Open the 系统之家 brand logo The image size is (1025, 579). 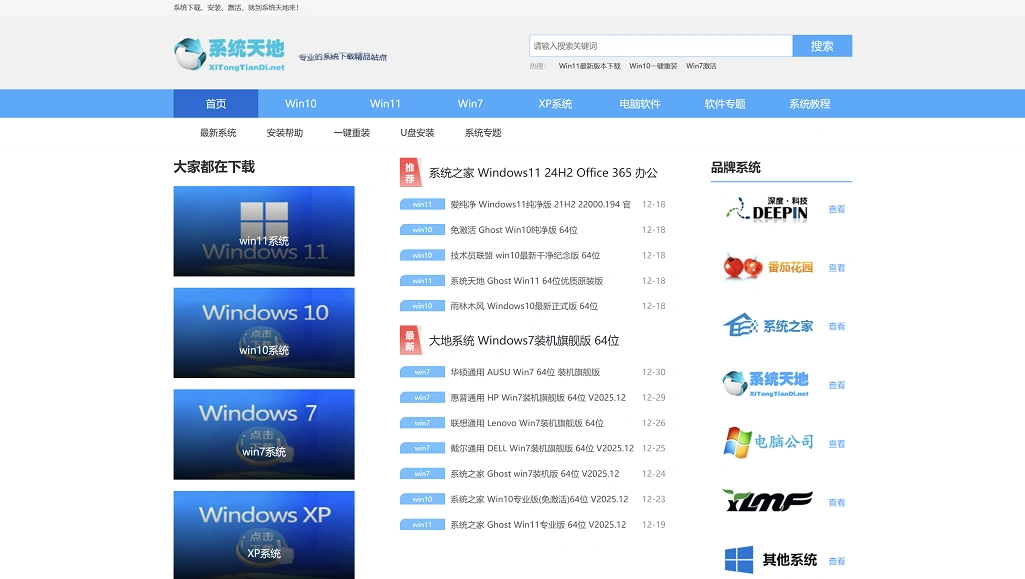tap(767, 326)
